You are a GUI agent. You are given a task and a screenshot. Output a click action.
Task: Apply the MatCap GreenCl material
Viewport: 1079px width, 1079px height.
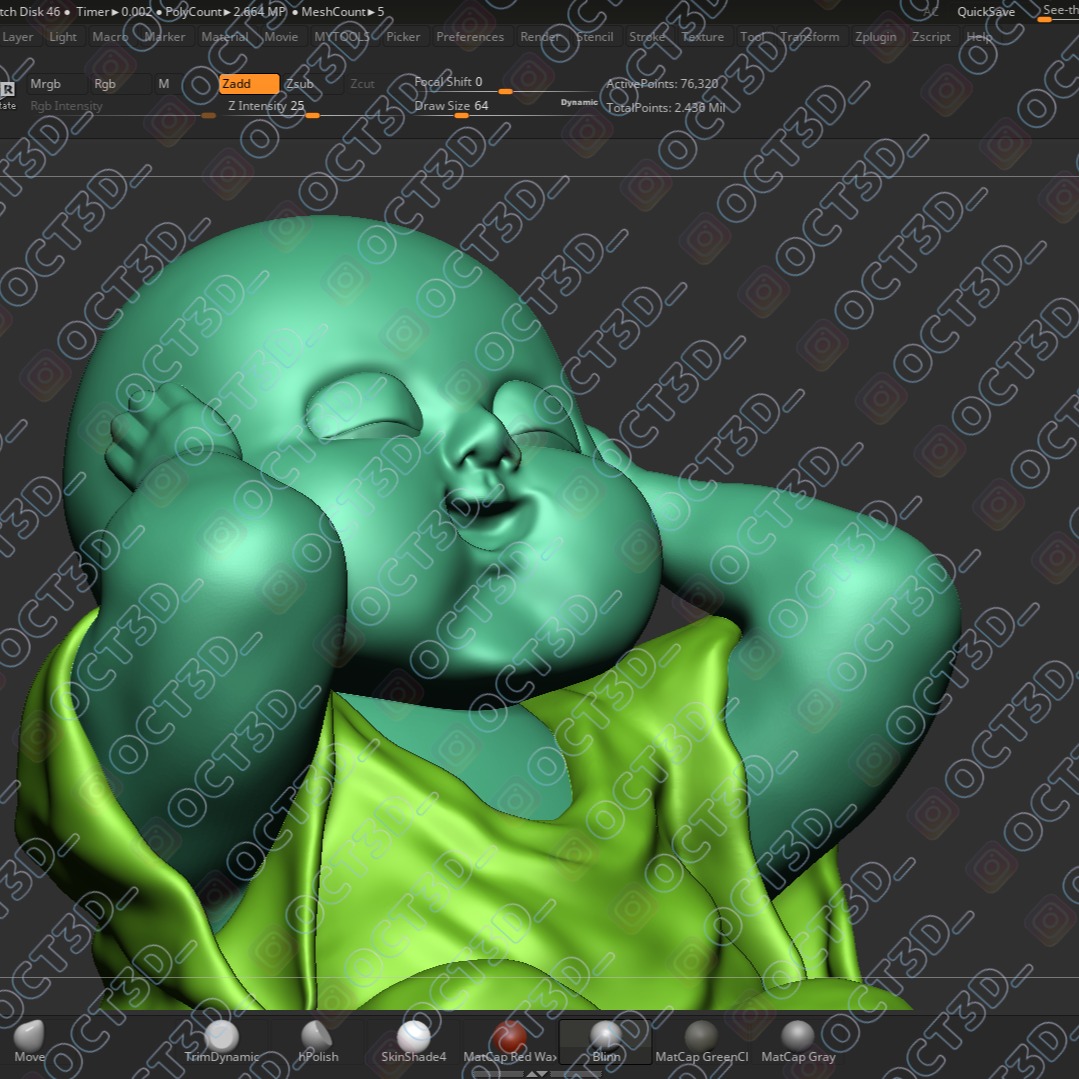click(x=702, y=1040)
